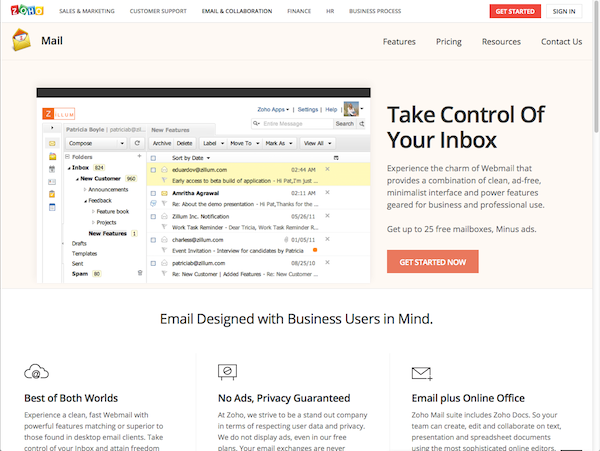Click the unread envelope icon for Amritha Agrawal

click(164, 193)
